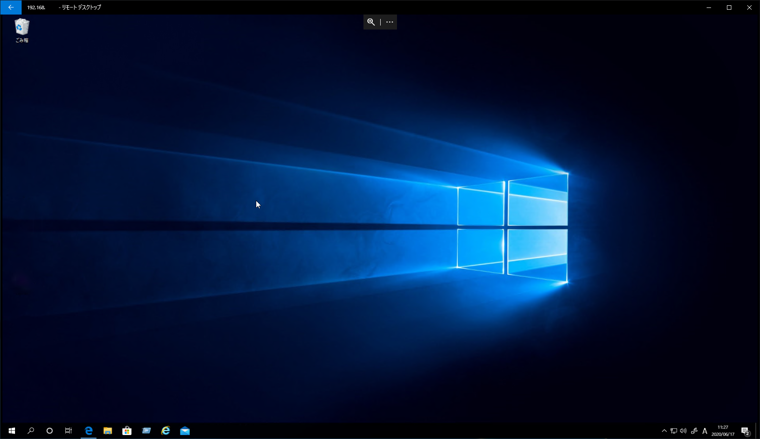Screen dimensions: 760x439
Task: Minimize the Remote Desktop window
Action: (x=709, y=7)
